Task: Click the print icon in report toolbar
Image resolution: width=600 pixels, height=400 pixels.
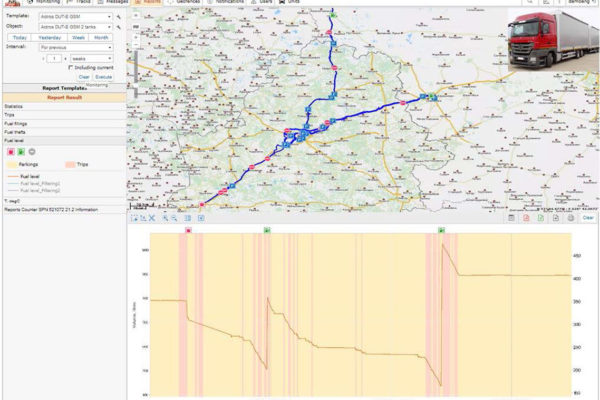Action: [571, 218]
